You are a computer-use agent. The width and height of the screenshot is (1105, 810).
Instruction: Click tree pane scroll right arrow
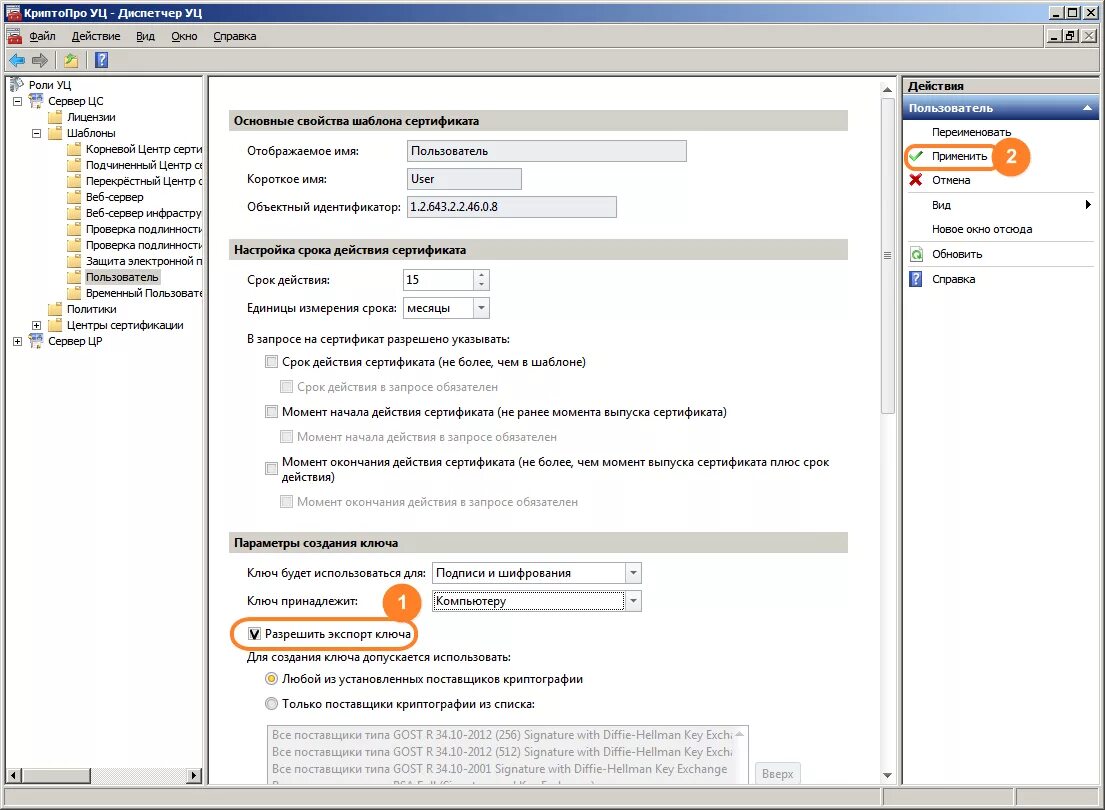[194, 775]
